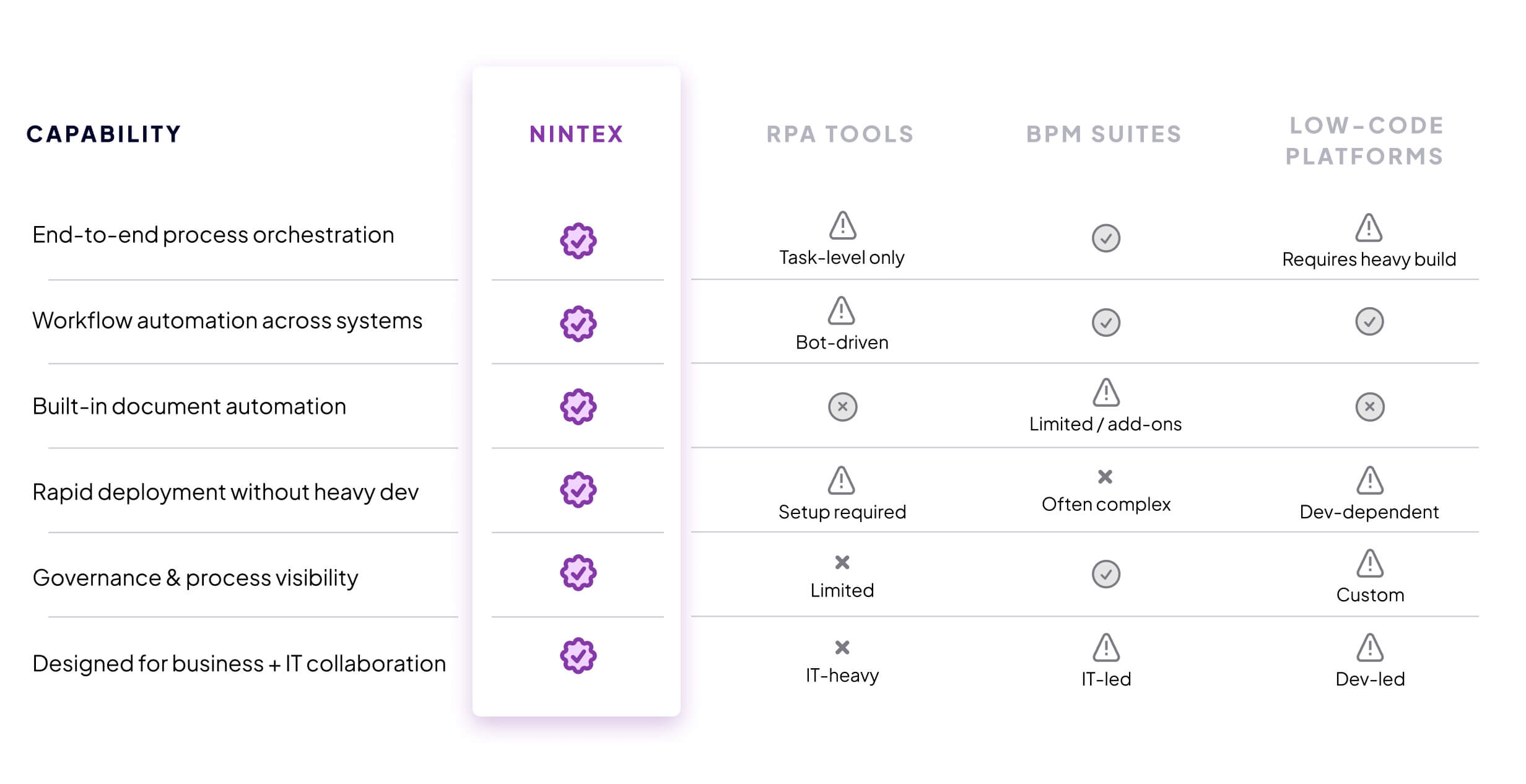This screenshot has width=1526, height=784.
Task: Click BPM Suites checkmark for Workflow automation
Action: [1105, 322]
